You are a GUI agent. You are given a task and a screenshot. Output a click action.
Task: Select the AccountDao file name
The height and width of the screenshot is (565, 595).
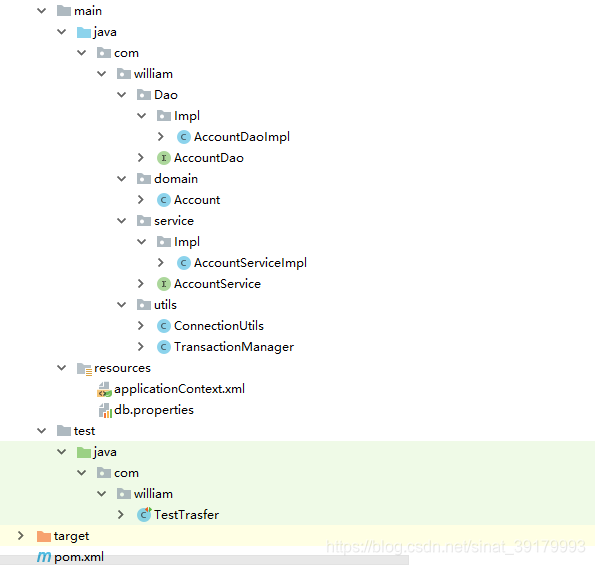209,158
